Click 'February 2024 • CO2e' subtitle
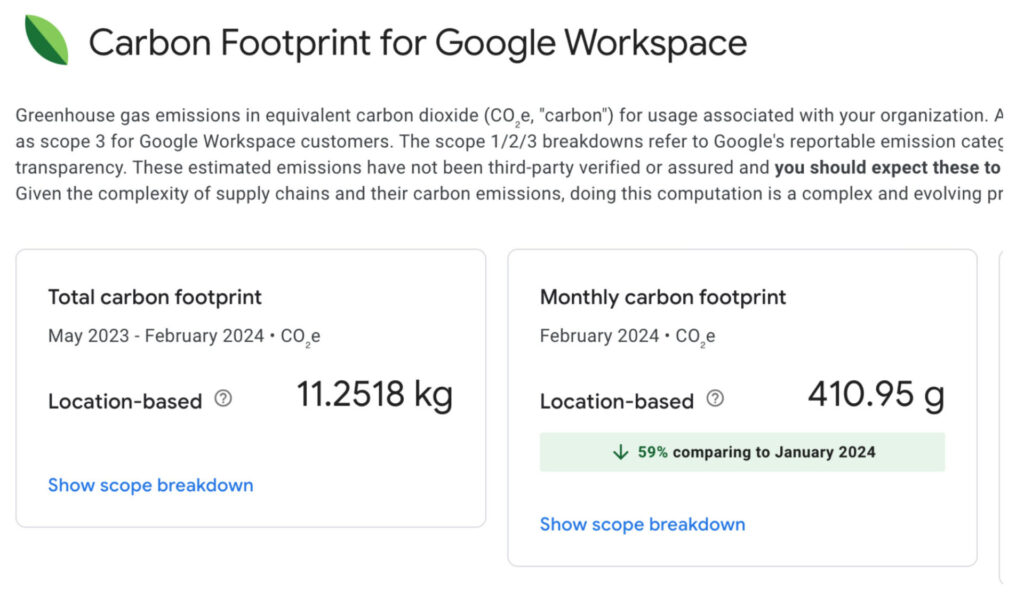The image size is (1024, 599). tap(628, 336)
